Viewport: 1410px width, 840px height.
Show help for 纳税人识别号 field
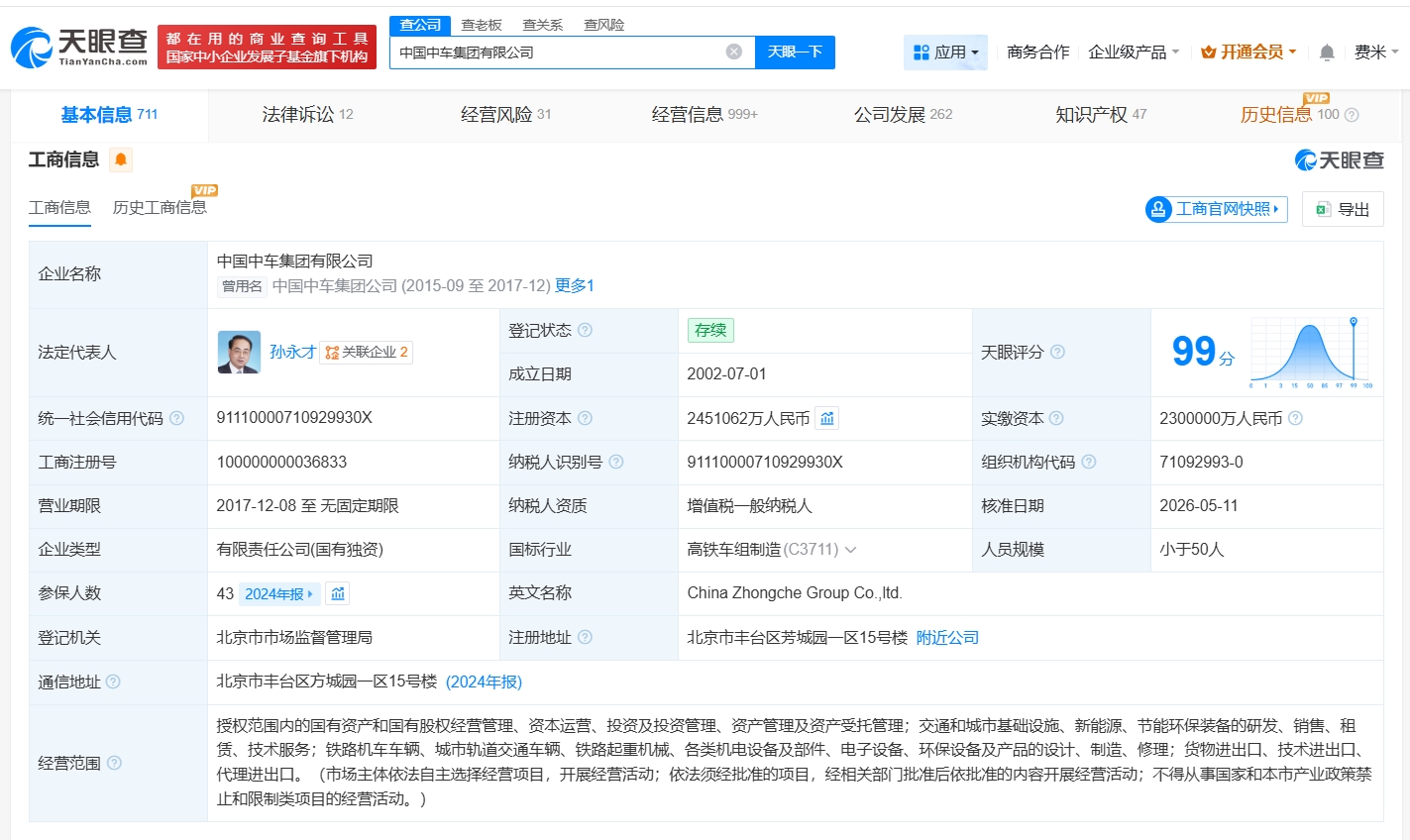616,462
